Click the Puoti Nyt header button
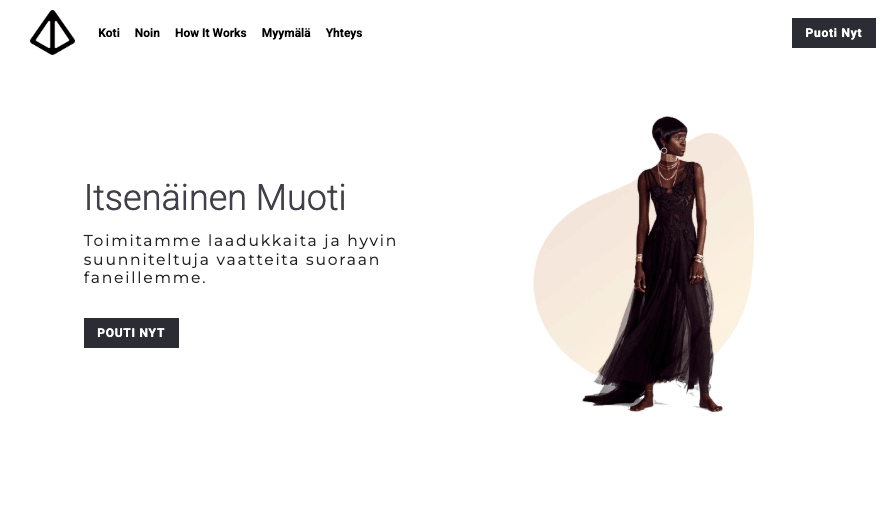Image resolution: width=893 pixels, height=508 pixels. pyautogui.click(x=834, y=33)
